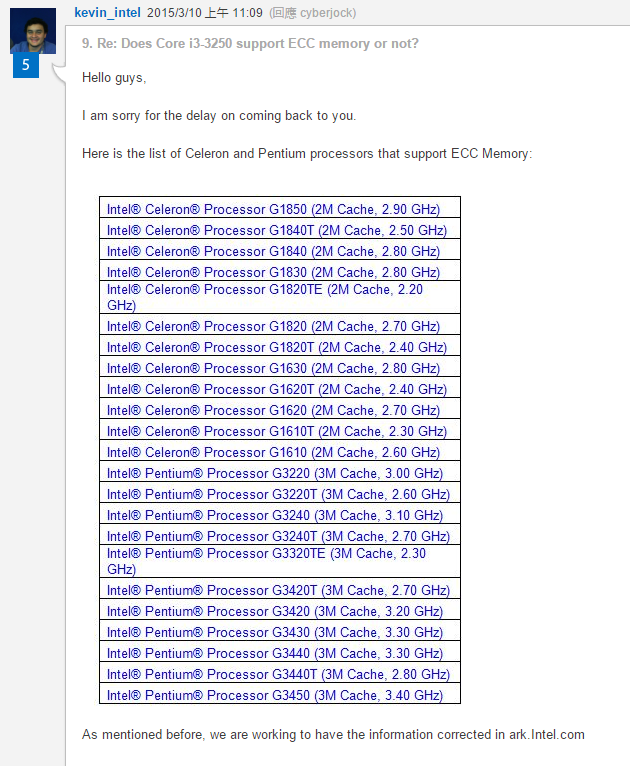The width and height of the screenshot is (630, 766).
Task: Open Celeron Processor G1850 link
Action: [x=273, y=210]
